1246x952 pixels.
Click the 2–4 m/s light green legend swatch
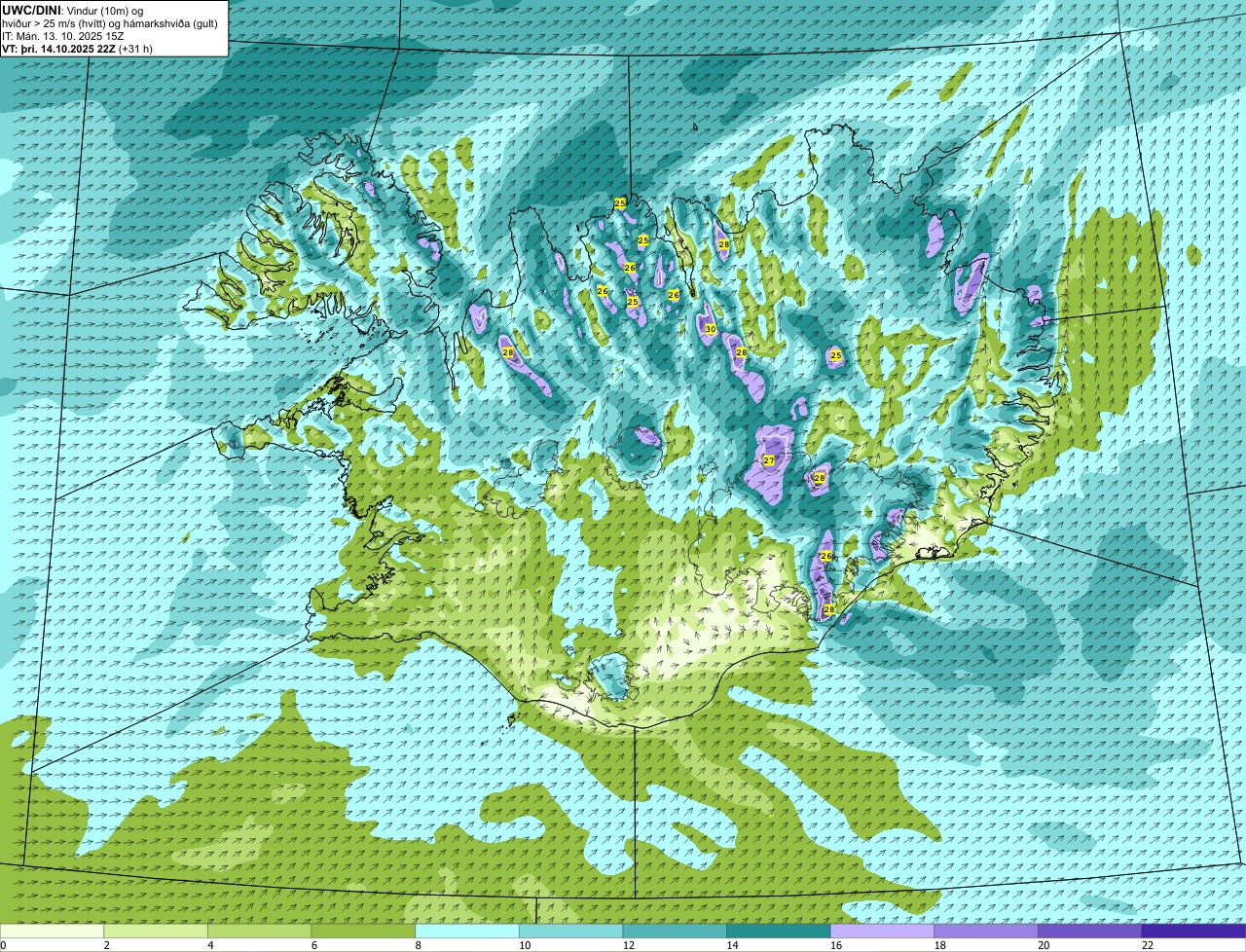click(156, 931)
